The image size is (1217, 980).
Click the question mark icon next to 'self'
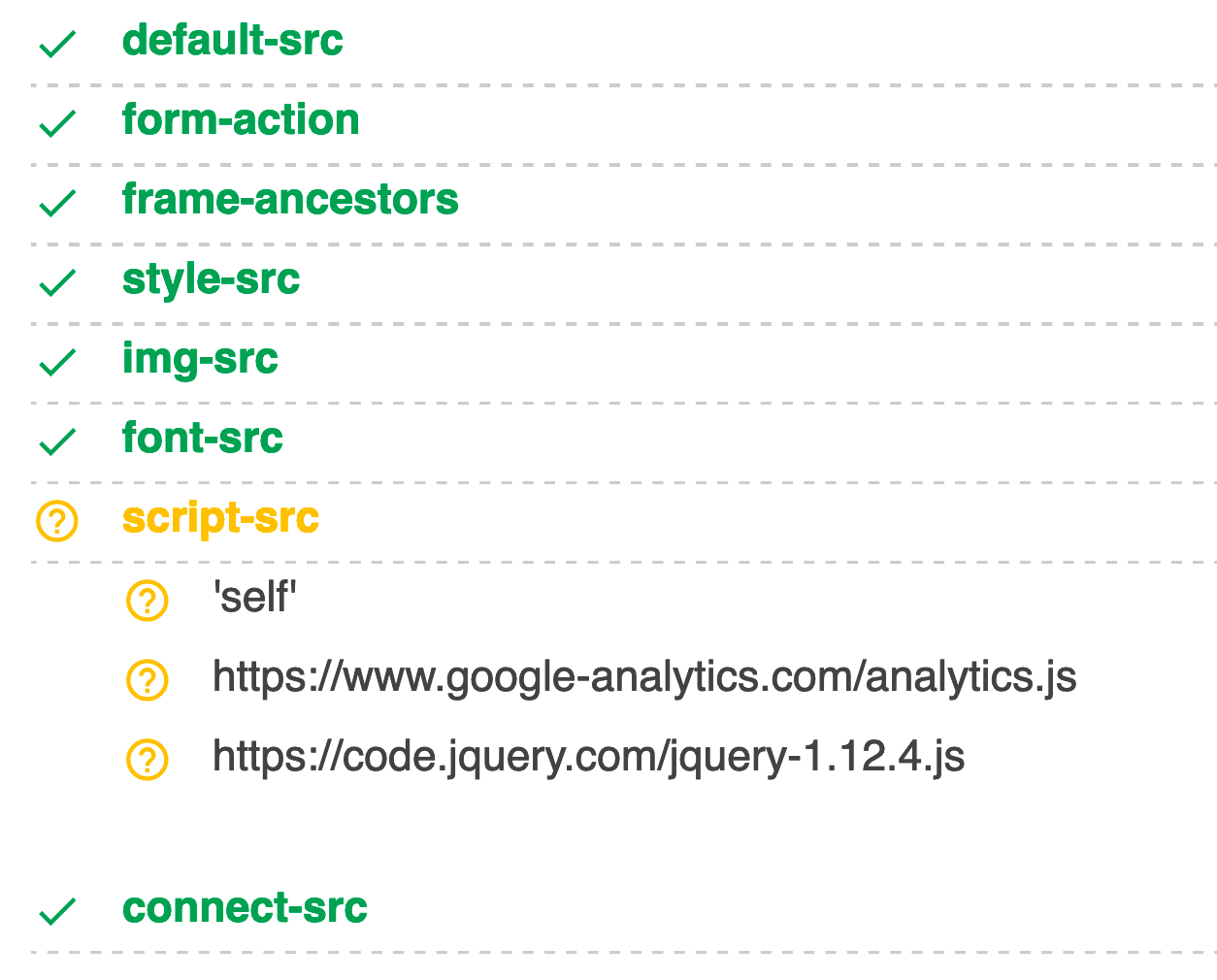(148, 601)
